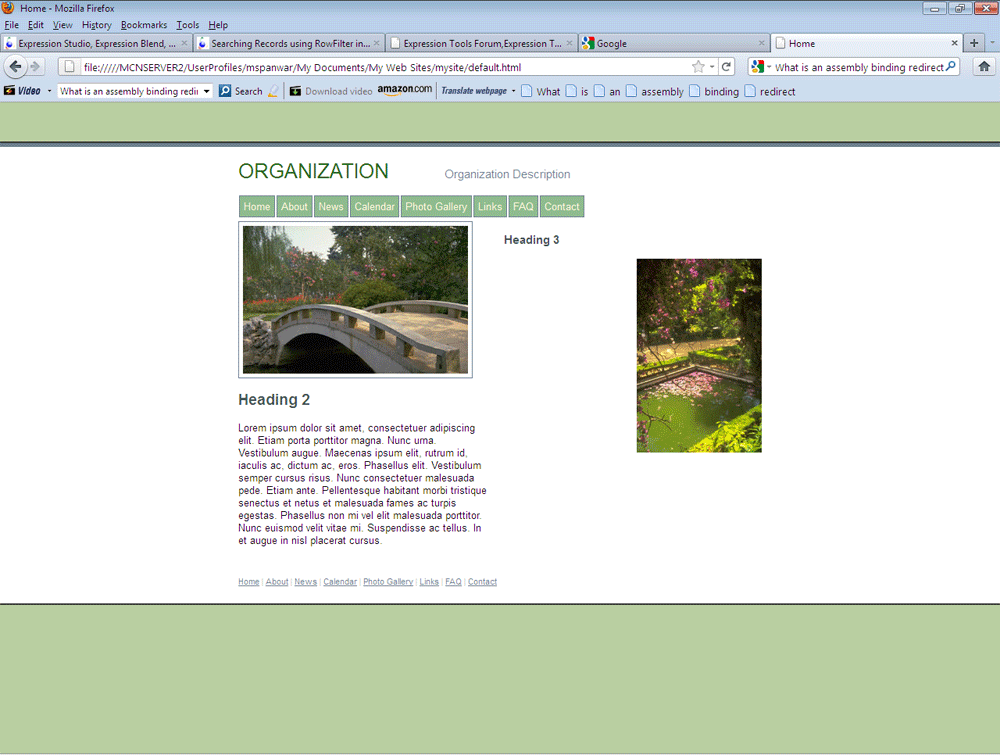Click the footer Home link
Screen dimensions: 1000x755
point(249,582)
